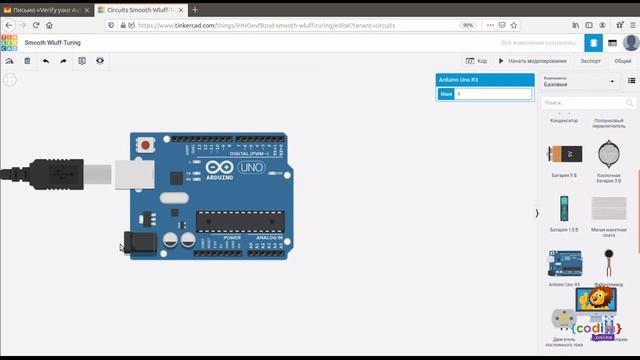Fit the circuit to view

coord(10,80)
